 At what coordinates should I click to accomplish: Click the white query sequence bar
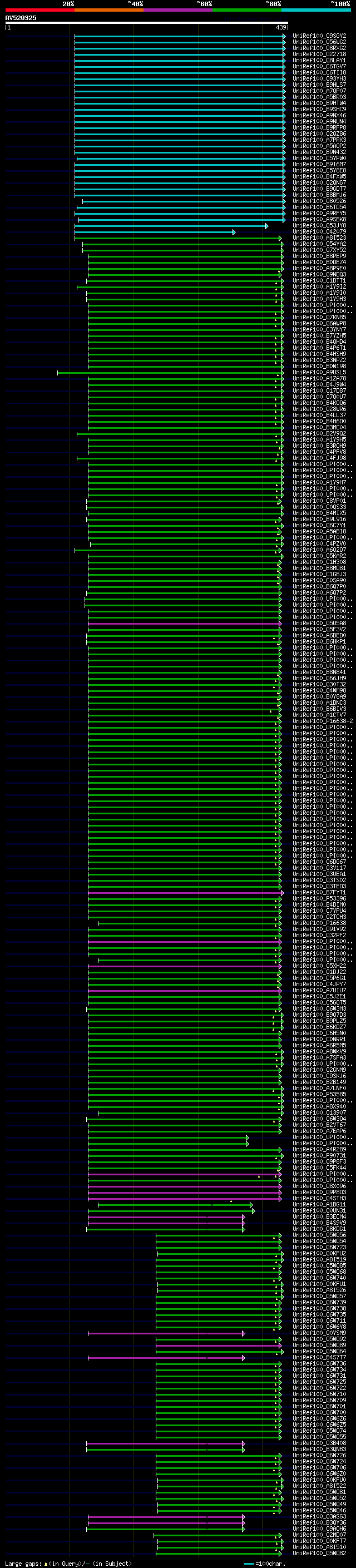[x=147, y=23]
